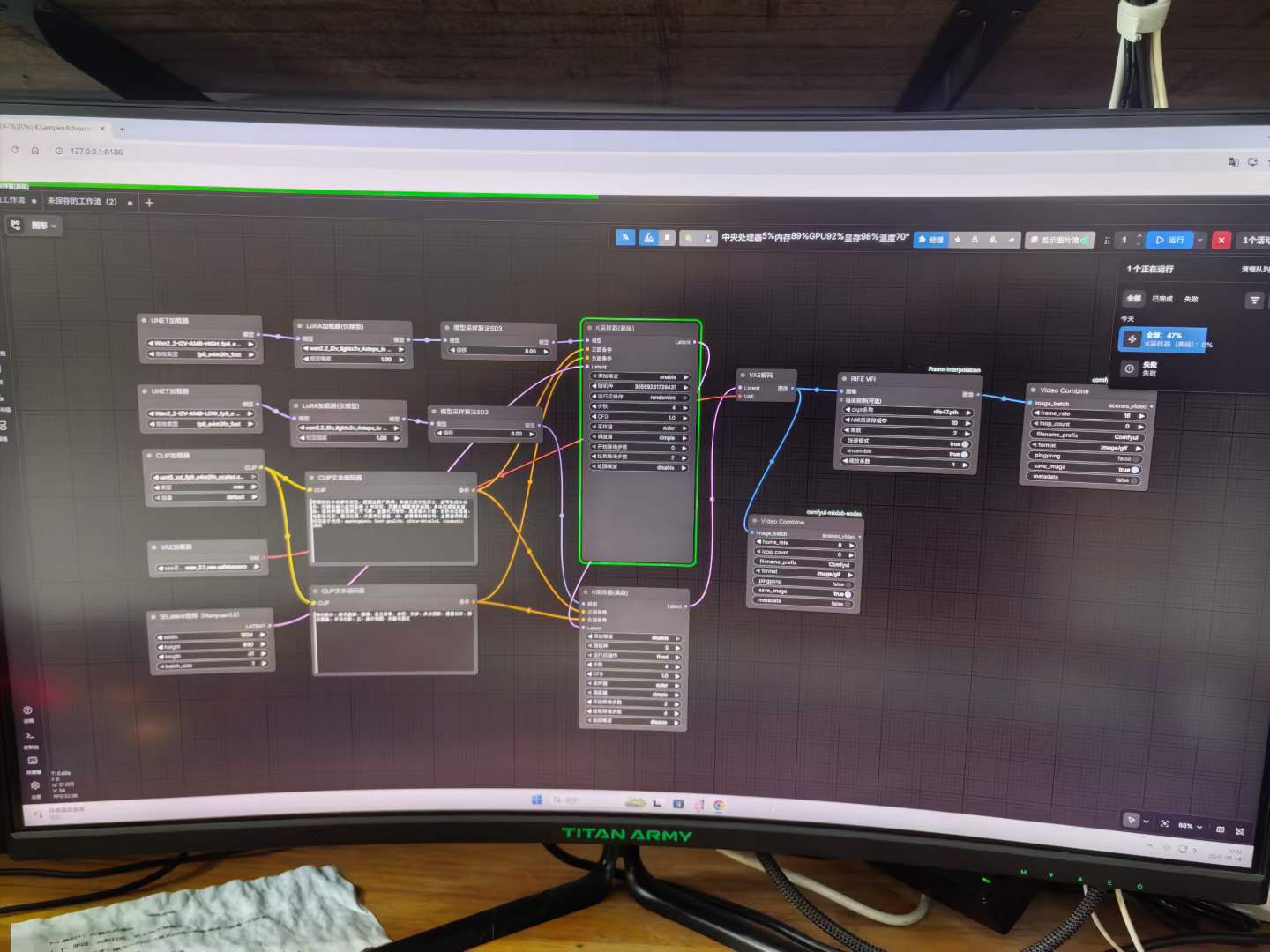Open the queue filter options icon
The width and height of the screenshot is (1270, 952).
(x=1255, y=301)
